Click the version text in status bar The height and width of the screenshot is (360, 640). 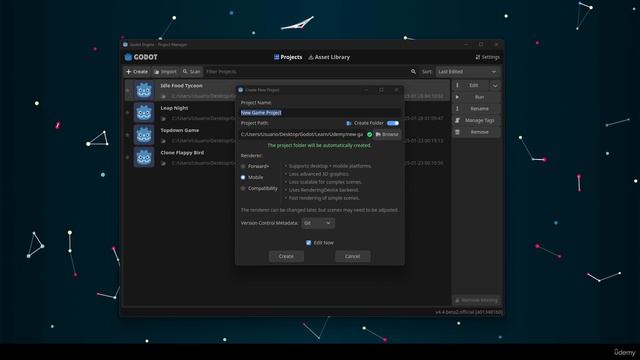pyautogui.click(x=468, y=312)
